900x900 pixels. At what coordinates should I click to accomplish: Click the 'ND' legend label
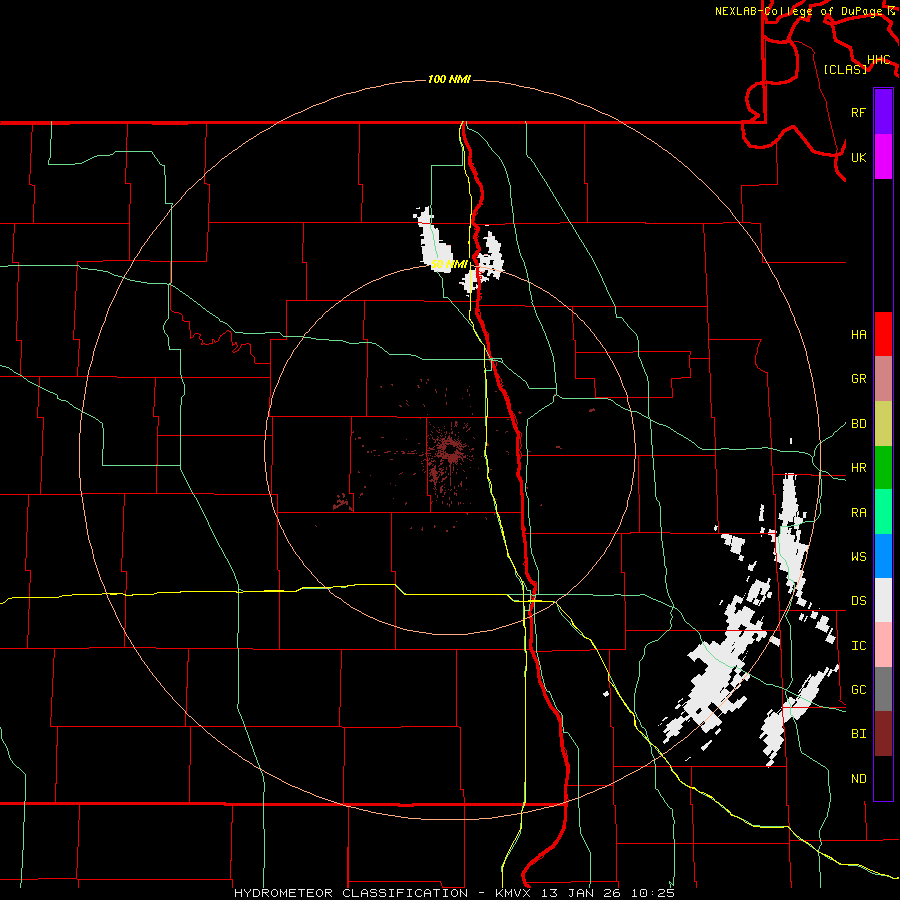coord(858,779)
